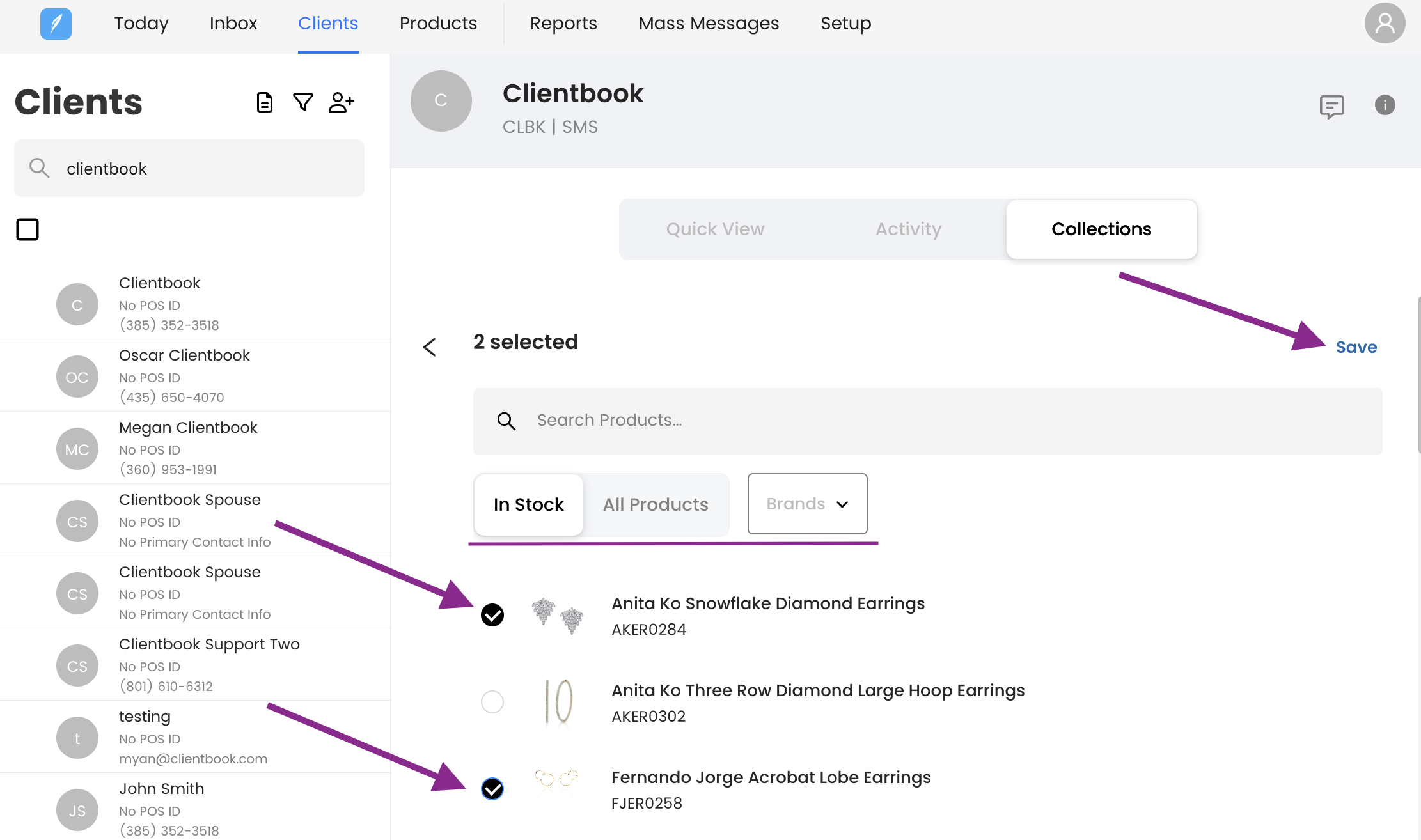Image resolution: width=1421 pixels, height=840 pixels.
Task: Click the Clientbook feather logo icon
Action: [56, 24]
